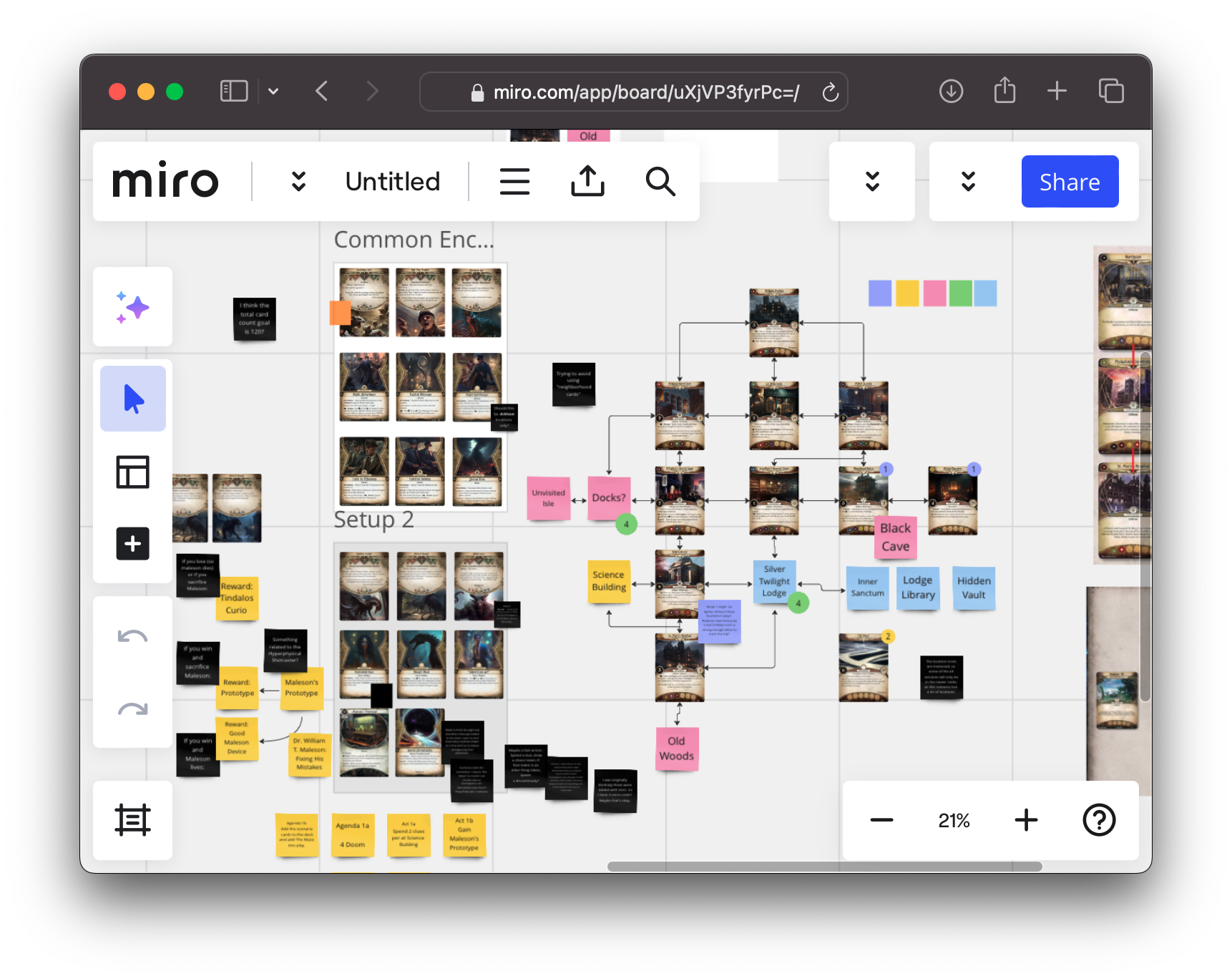Click the Setup 2 frame title
This screenshot has width=1232, height=979.
point(373,520)
